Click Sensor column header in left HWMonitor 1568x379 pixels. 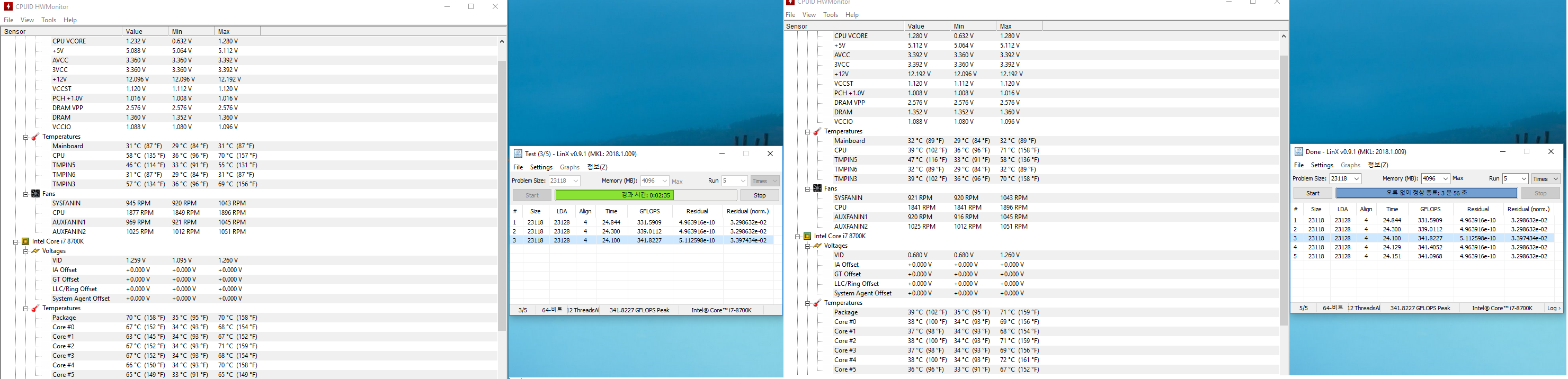(61, 32)
